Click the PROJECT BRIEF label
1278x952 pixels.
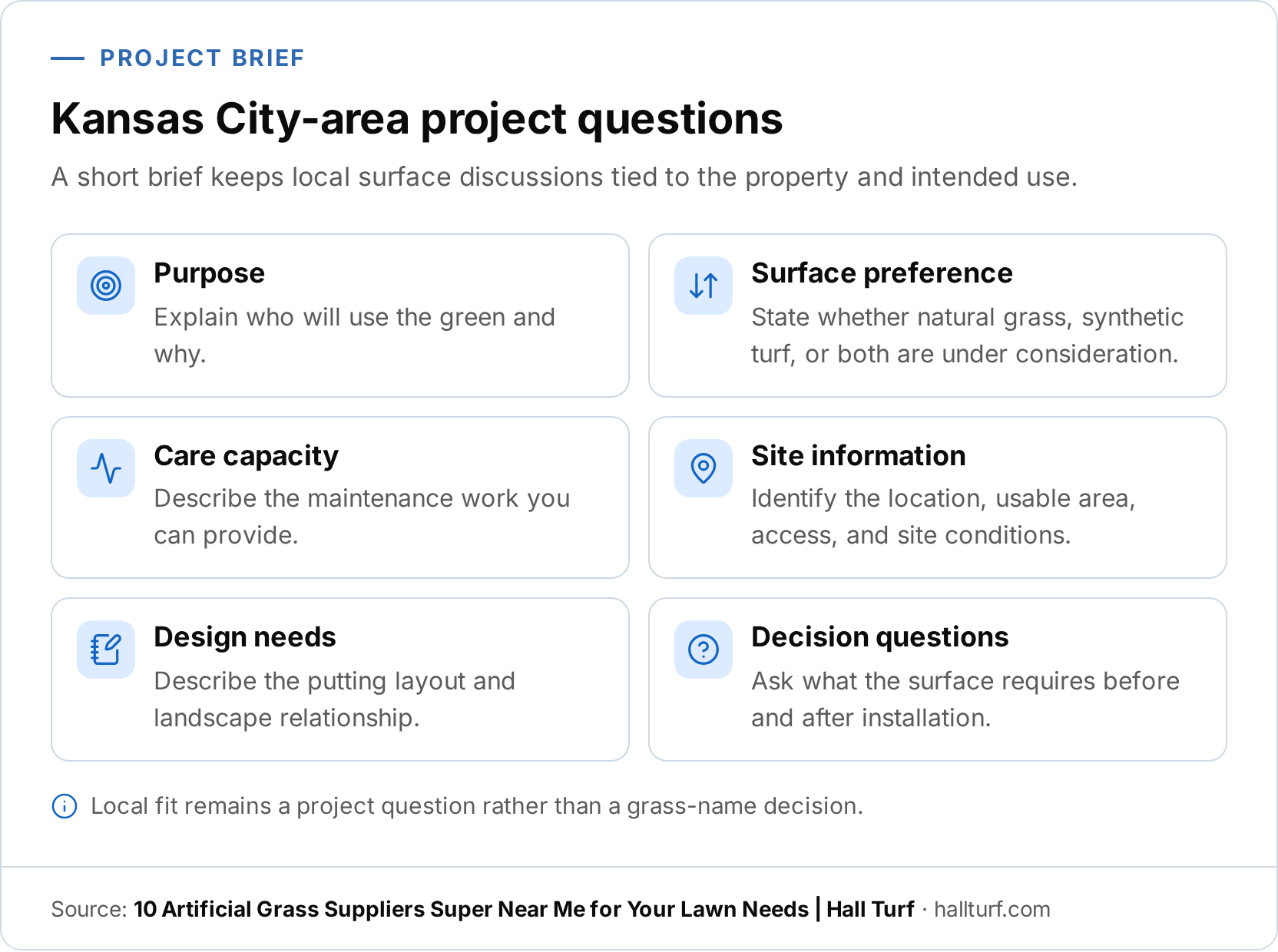coord(202,58)
